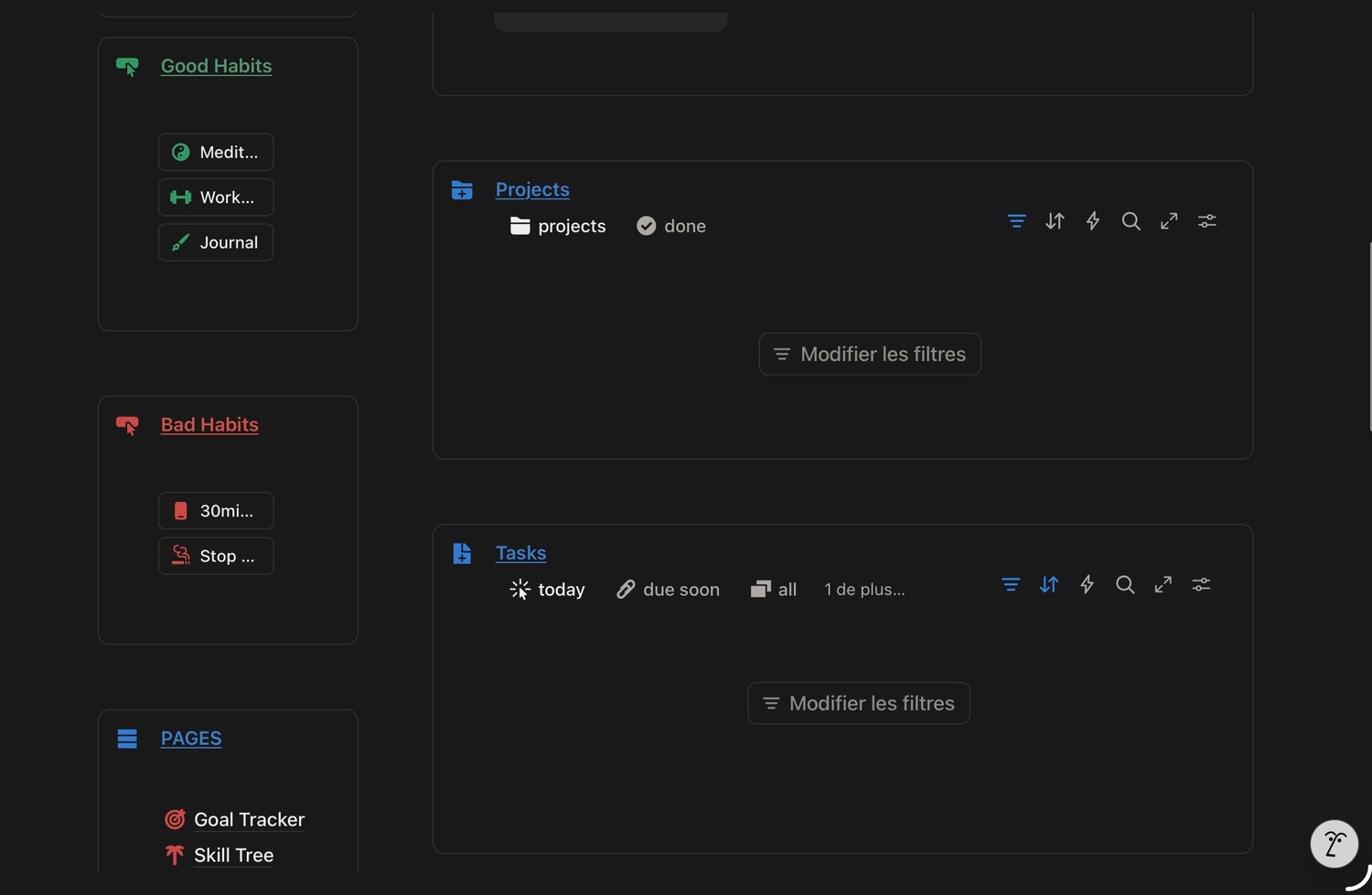Switch to the done tab in Projects
The height and width of the screenshot is (895, 1372).
click(x=671, y=226)
